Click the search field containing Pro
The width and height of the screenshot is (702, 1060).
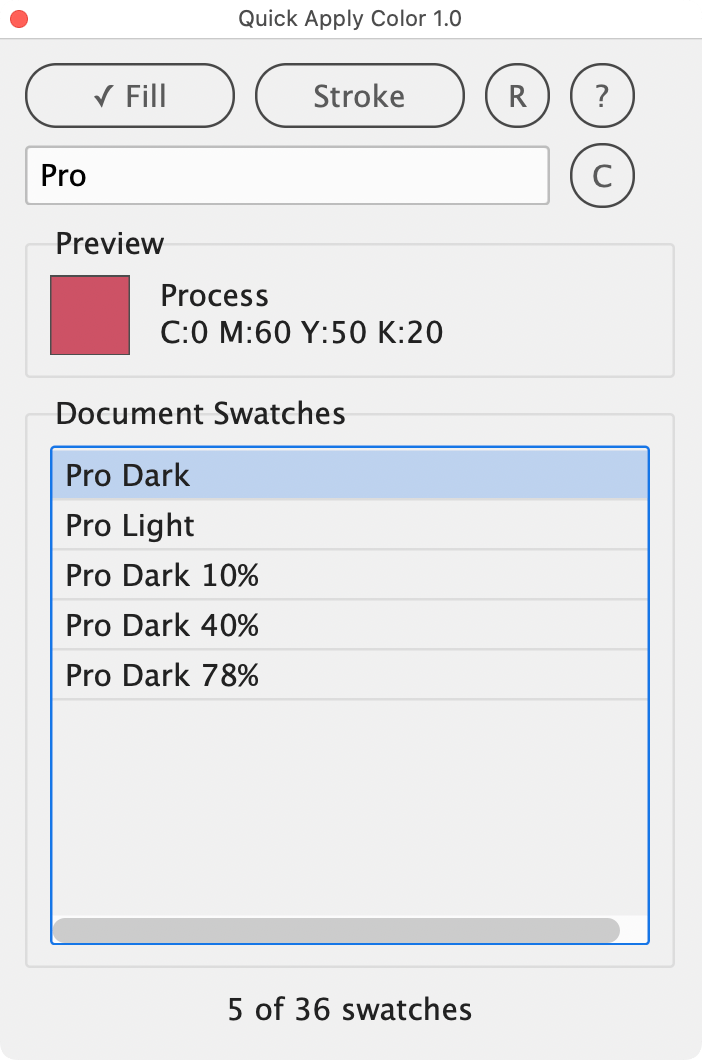287,176
